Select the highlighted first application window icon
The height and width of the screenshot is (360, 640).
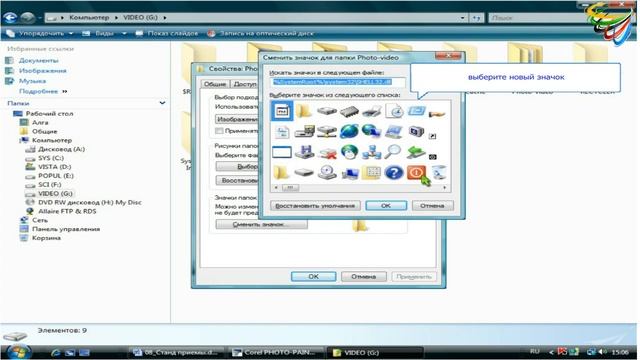[x=282, y=111]
